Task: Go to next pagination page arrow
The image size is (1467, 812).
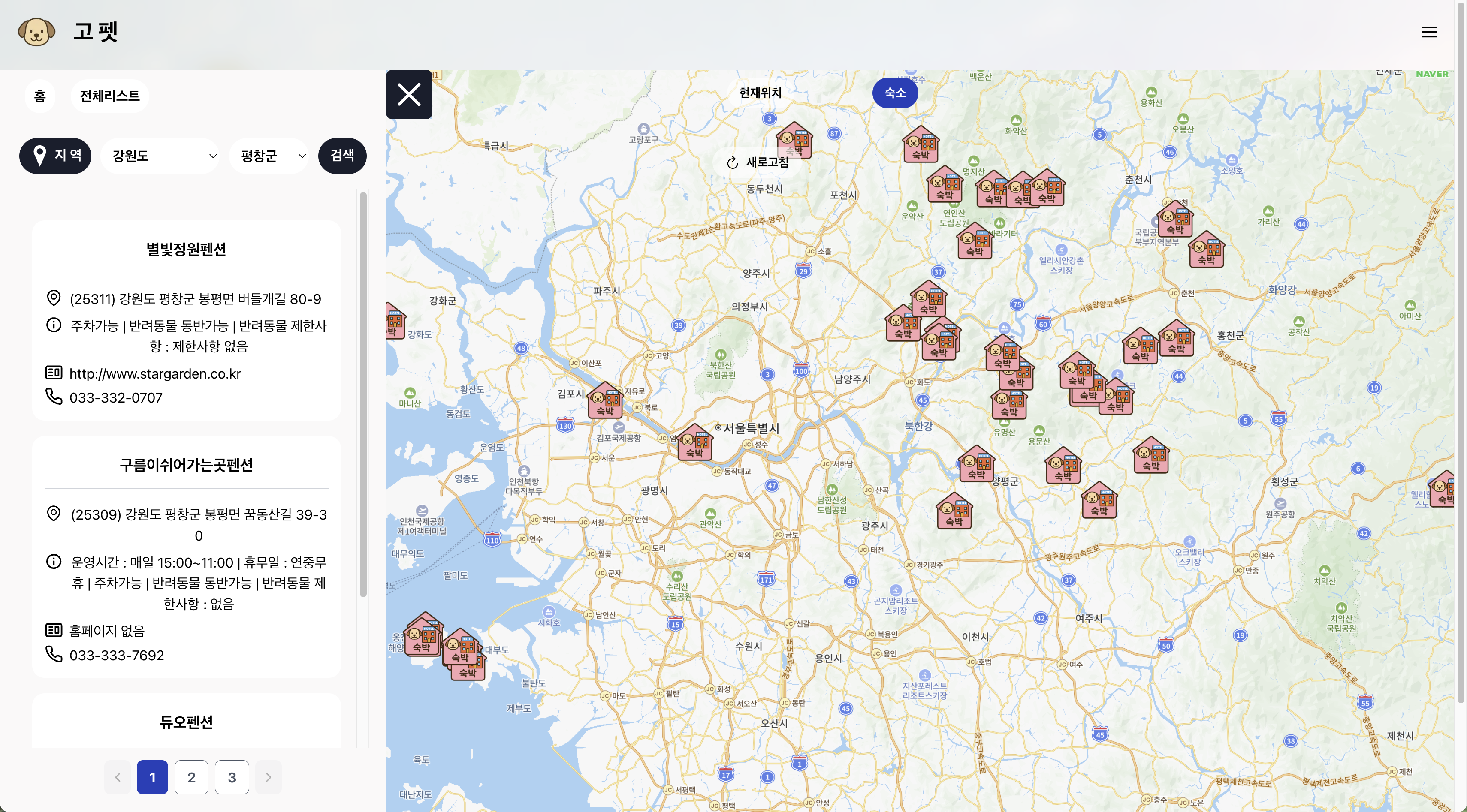Action: click(x=268, y=777)
